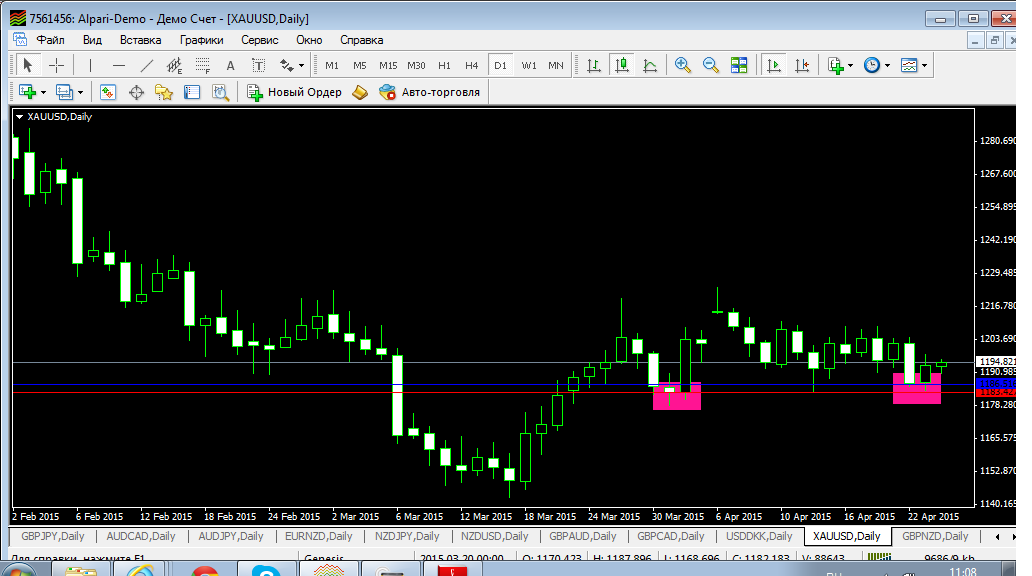Toggle chart auto scroll
This screenshot has width=1032, height=576.
tap(774, 65)
